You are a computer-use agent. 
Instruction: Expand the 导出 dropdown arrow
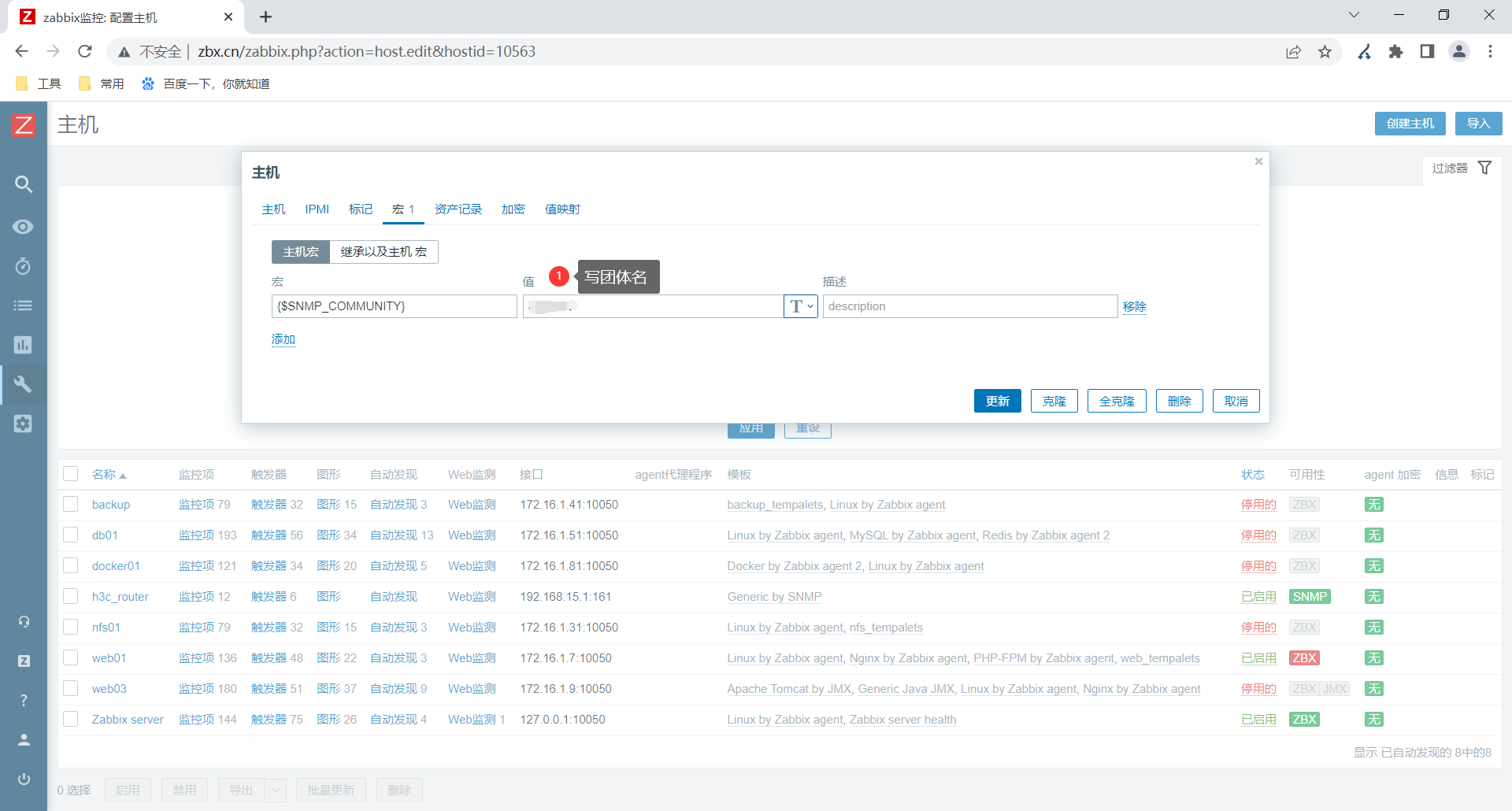point(275,790)
